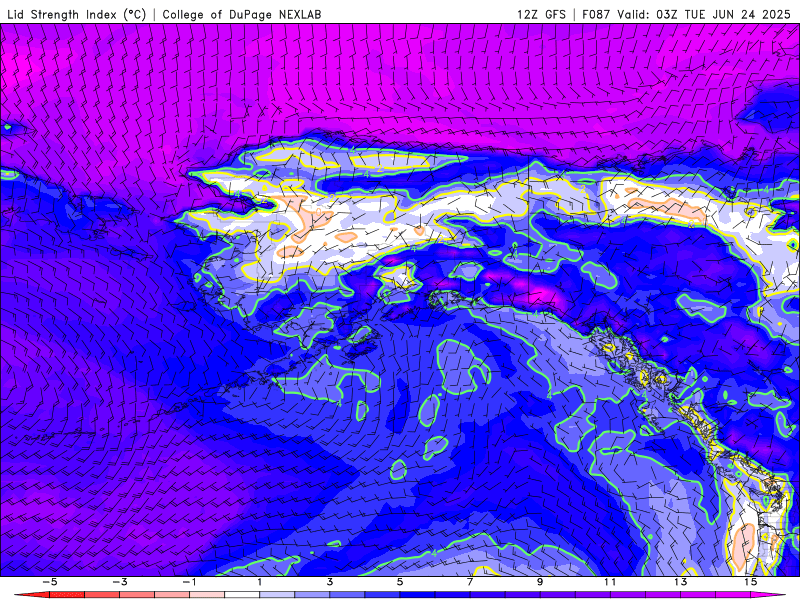Viewport: 800px width, 600px height.
Task: Click the '11' color bar tick label
Action: coord(610,582)
